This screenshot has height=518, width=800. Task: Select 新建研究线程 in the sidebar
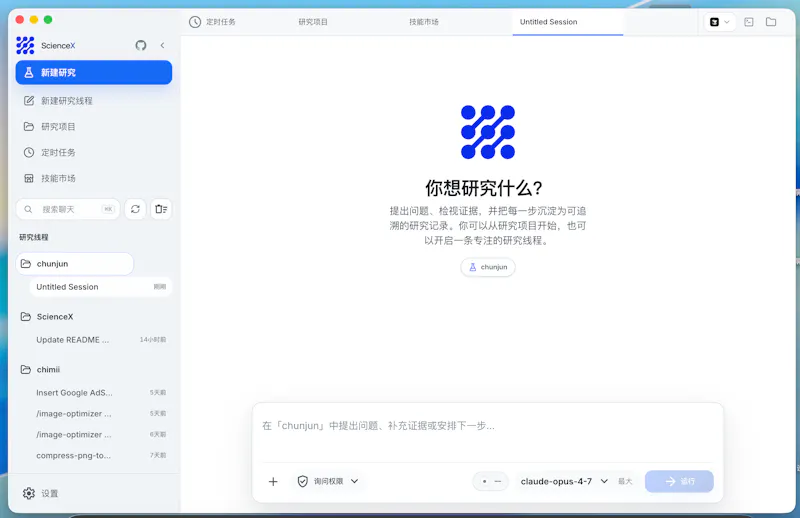94,101
